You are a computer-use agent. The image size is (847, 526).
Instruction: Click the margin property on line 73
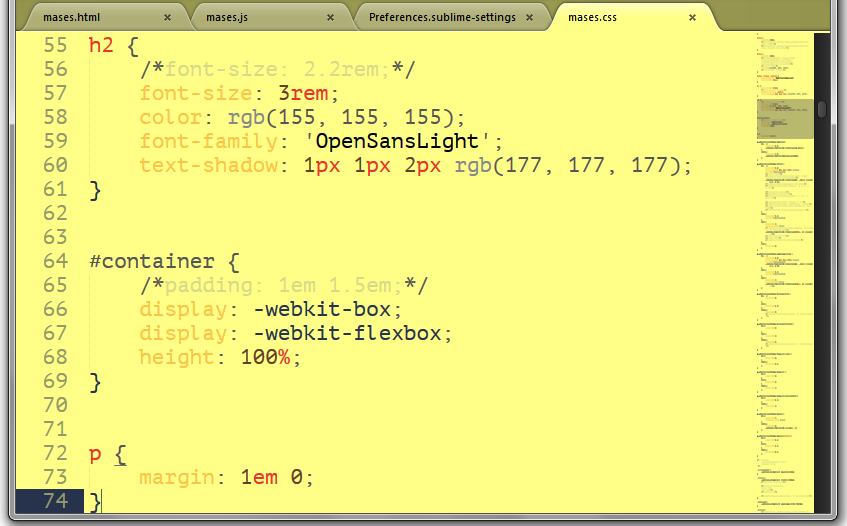point(177,477)
